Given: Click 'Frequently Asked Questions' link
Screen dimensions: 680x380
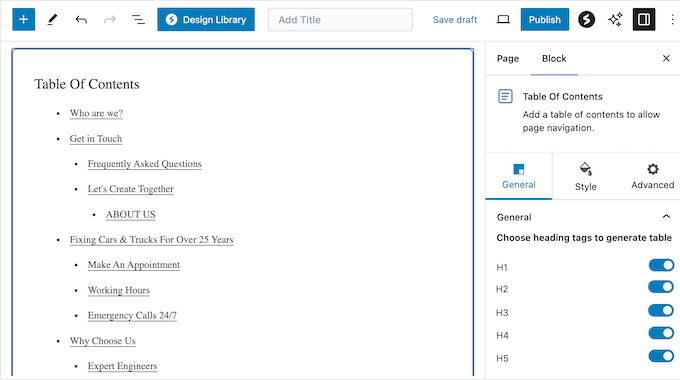Looking at the screenshot, I should 144,164.
